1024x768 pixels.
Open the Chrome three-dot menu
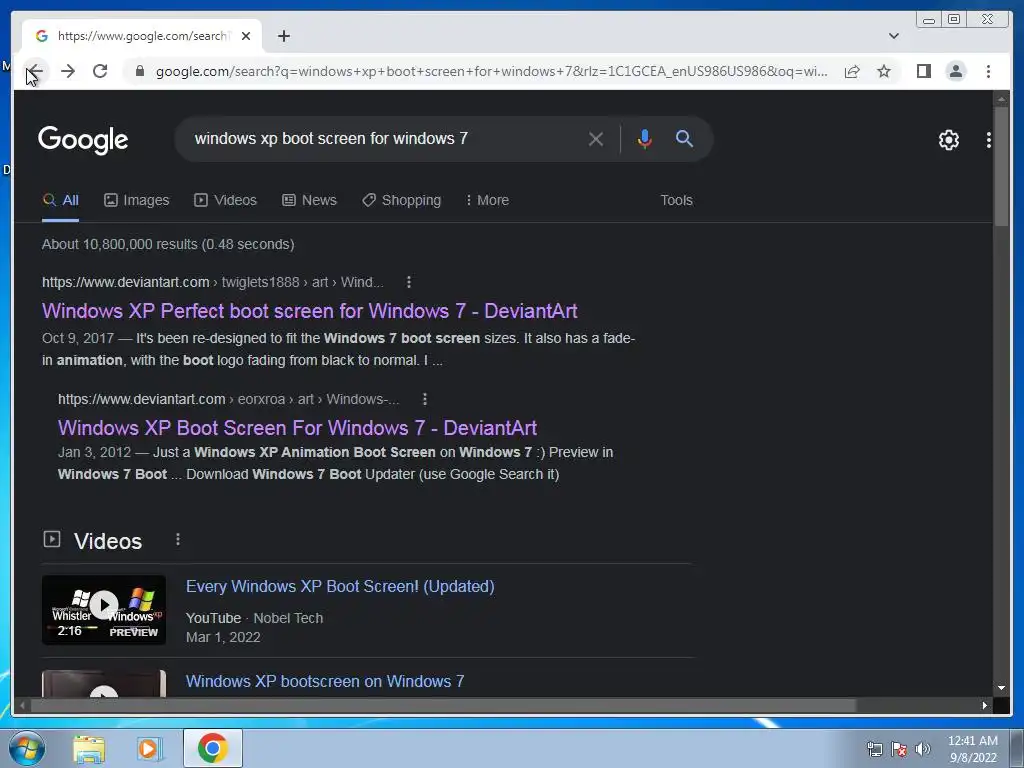click(988, 71)
